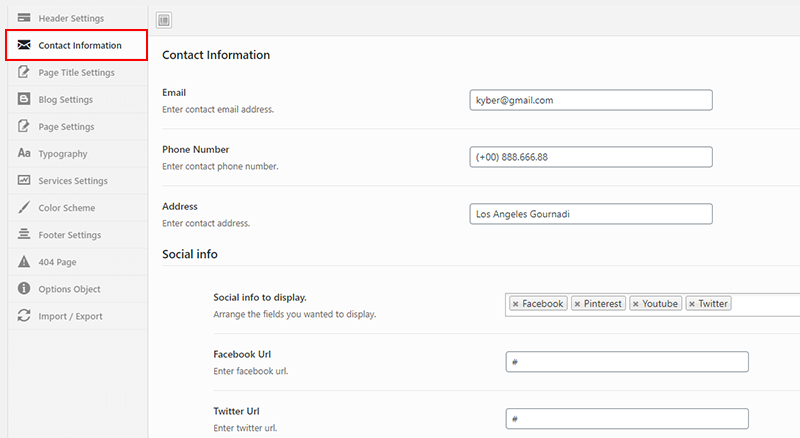Click the Import / Export refresh icon
The width and height of the screenshot is (800, 438).
pos(24,315)
